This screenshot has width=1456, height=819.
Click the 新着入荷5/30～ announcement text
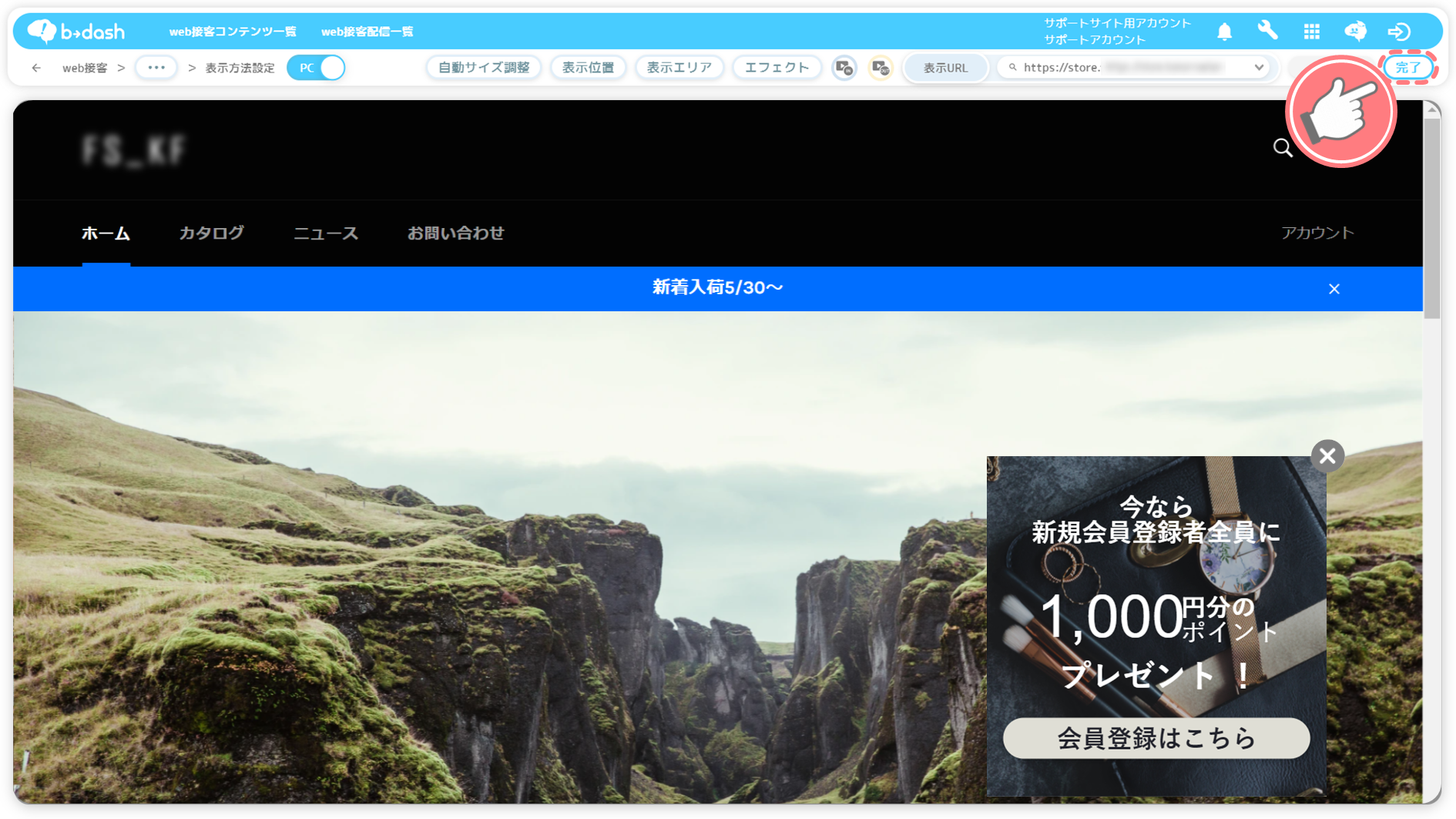pyautogui.click(x=717, y=288)
